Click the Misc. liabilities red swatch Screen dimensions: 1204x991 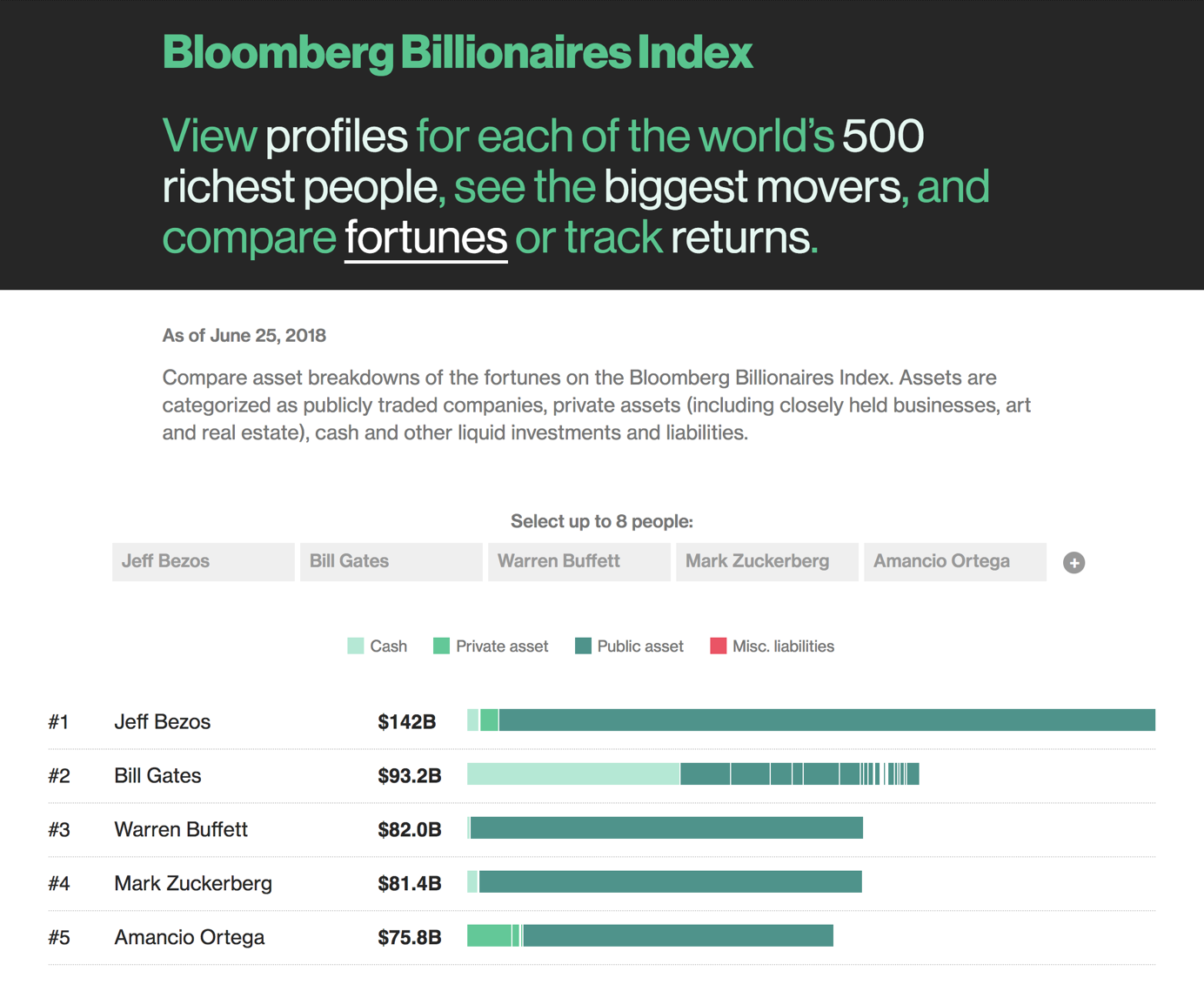(718, 646)
